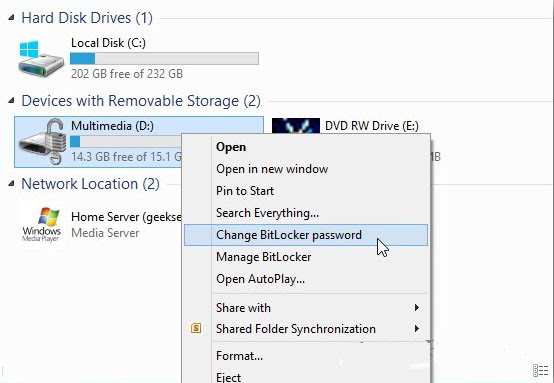This screenshot has width=554, height=383.
Task: Expand the Share with submenu arrow
Action: (417, 308)
